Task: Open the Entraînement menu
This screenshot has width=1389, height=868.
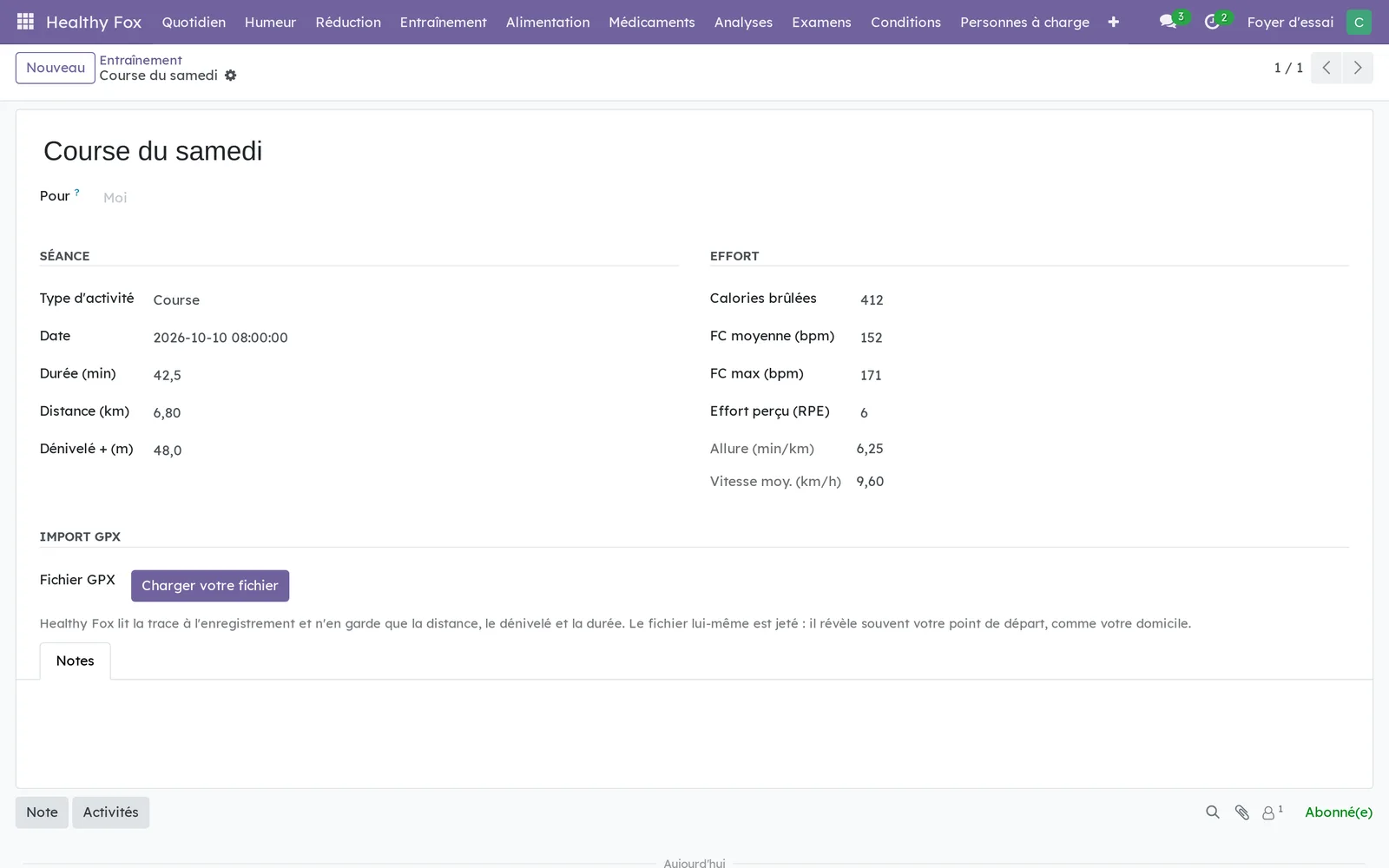Action: pos(443,22)
